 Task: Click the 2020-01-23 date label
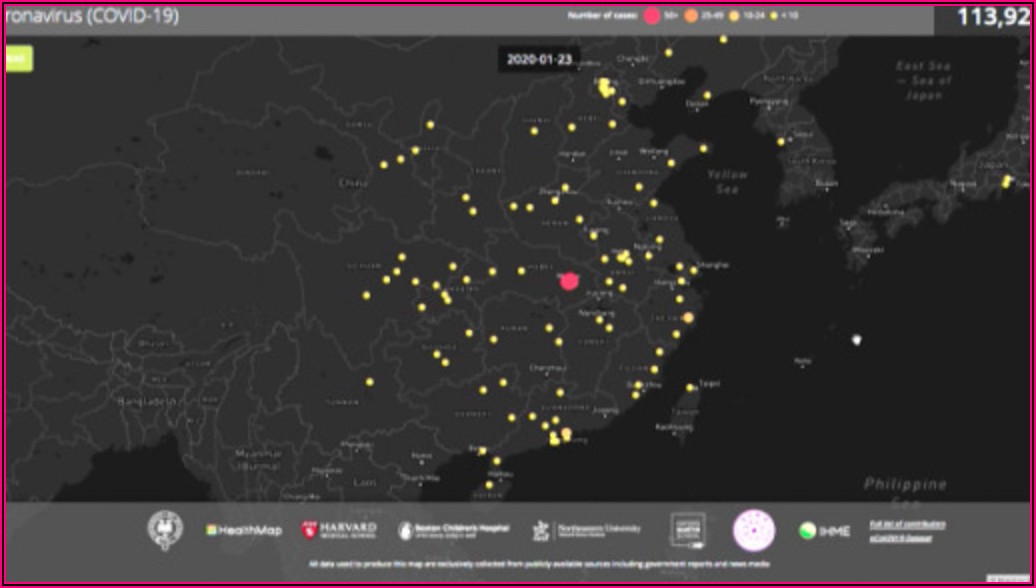[538, 59]
